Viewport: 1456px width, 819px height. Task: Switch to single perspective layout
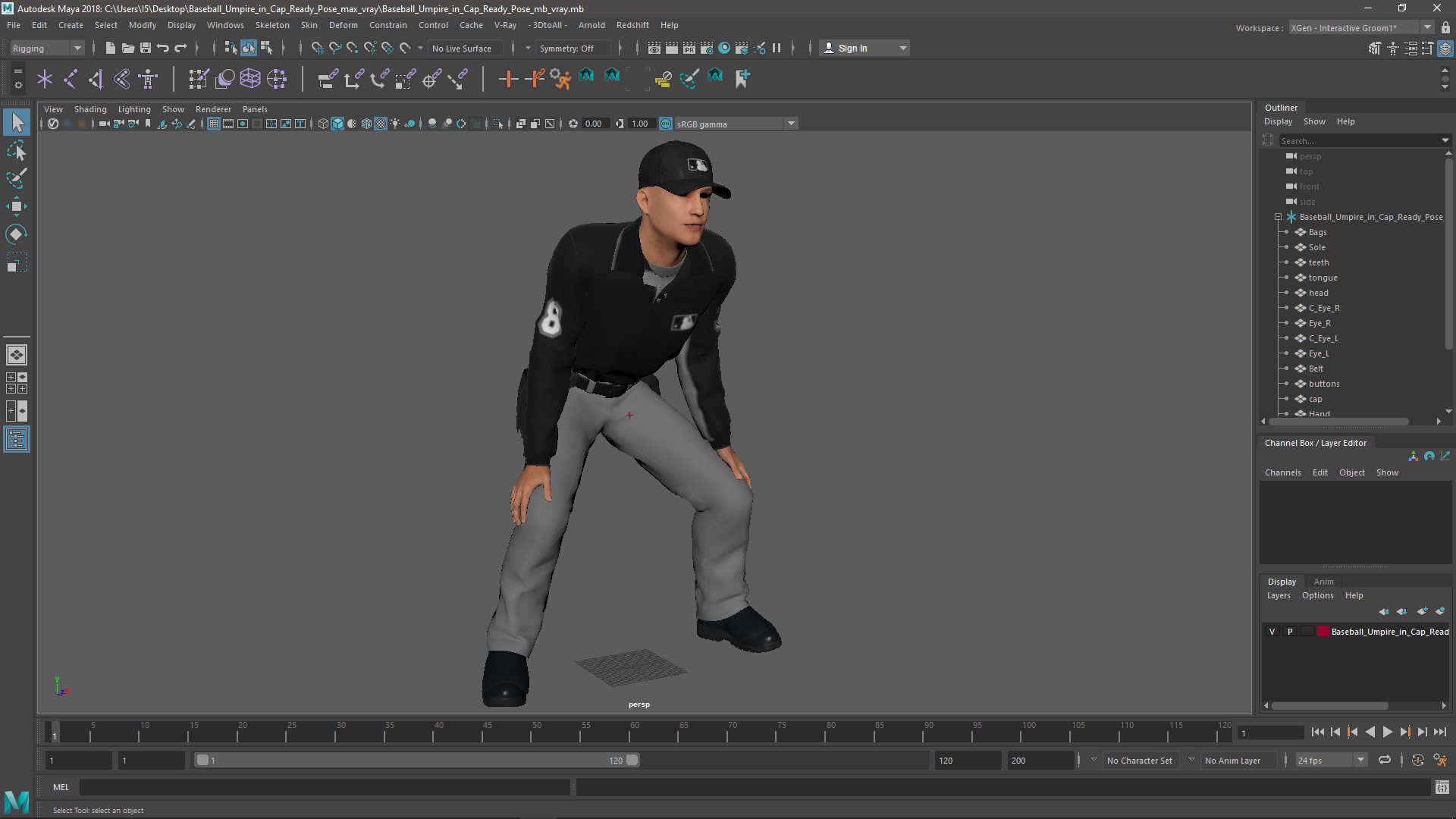click(17, 354)
